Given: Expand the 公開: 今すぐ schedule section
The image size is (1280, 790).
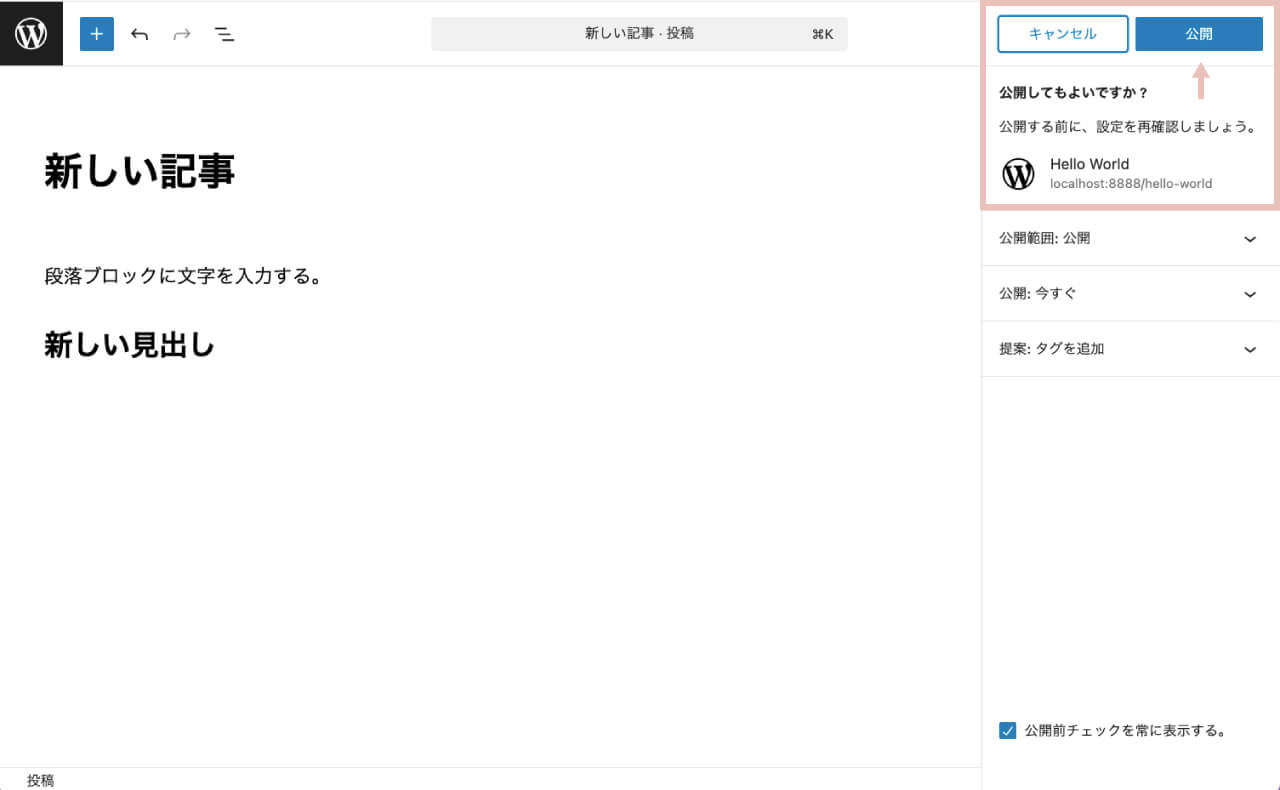Looking at the screenshot, I should [1129, 293].
